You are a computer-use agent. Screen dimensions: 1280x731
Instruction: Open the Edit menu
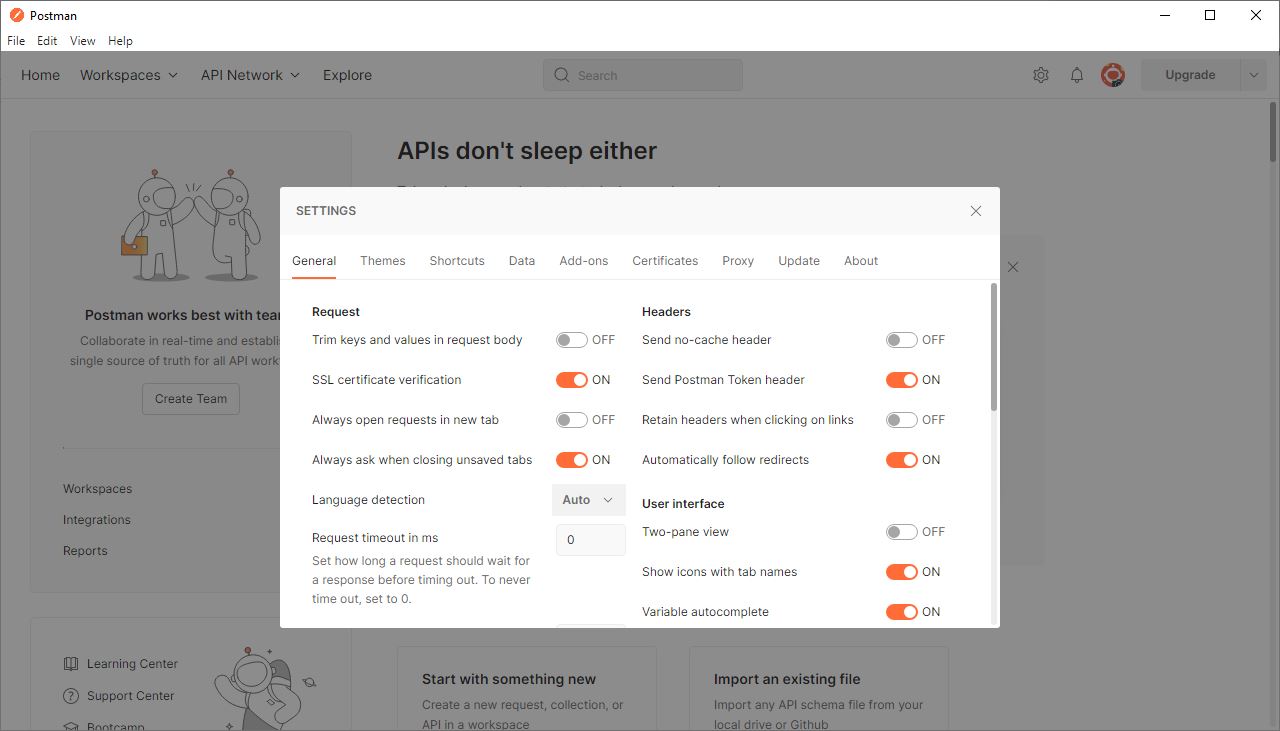[47, 41]
